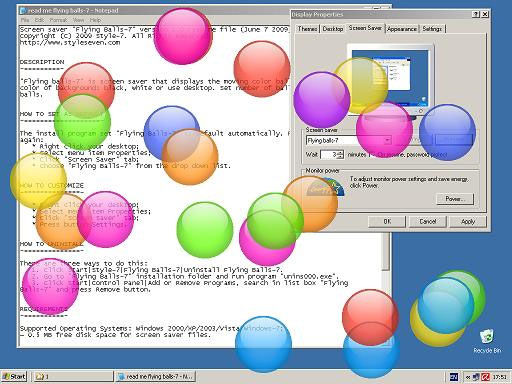Open the Recycle Bin desktop icon

[487, 341]
